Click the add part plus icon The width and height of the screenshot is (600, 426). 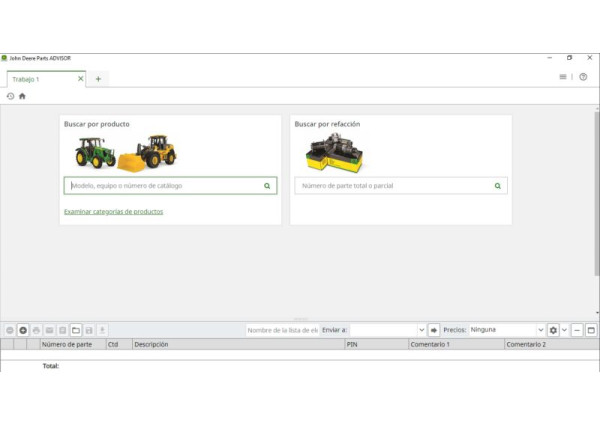click(x=23, y=330)
